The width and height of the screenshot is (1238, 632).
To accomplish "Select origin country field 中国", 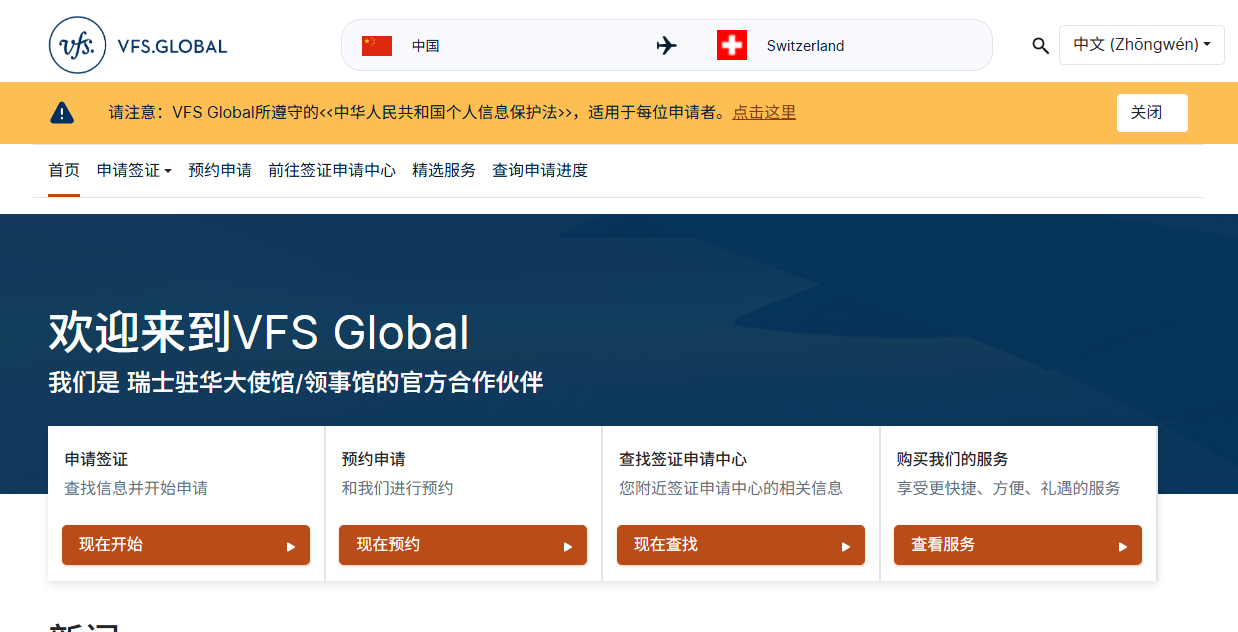I will [426, 46].
